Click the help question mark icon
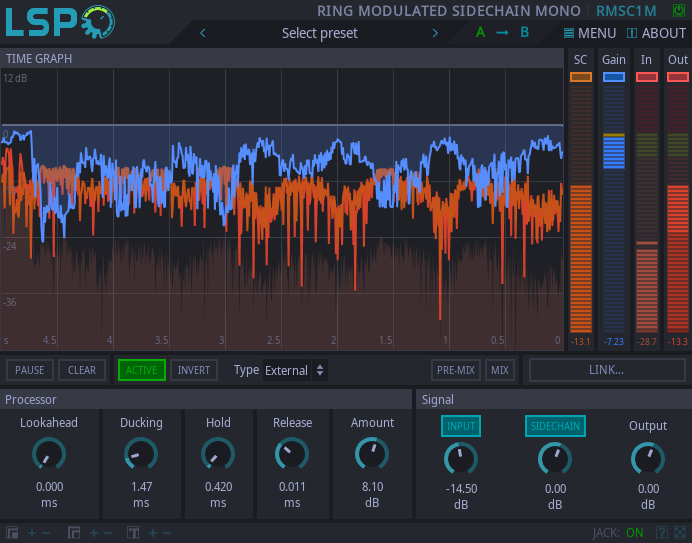Screen dimensions: 692x543 coord(662,533)
